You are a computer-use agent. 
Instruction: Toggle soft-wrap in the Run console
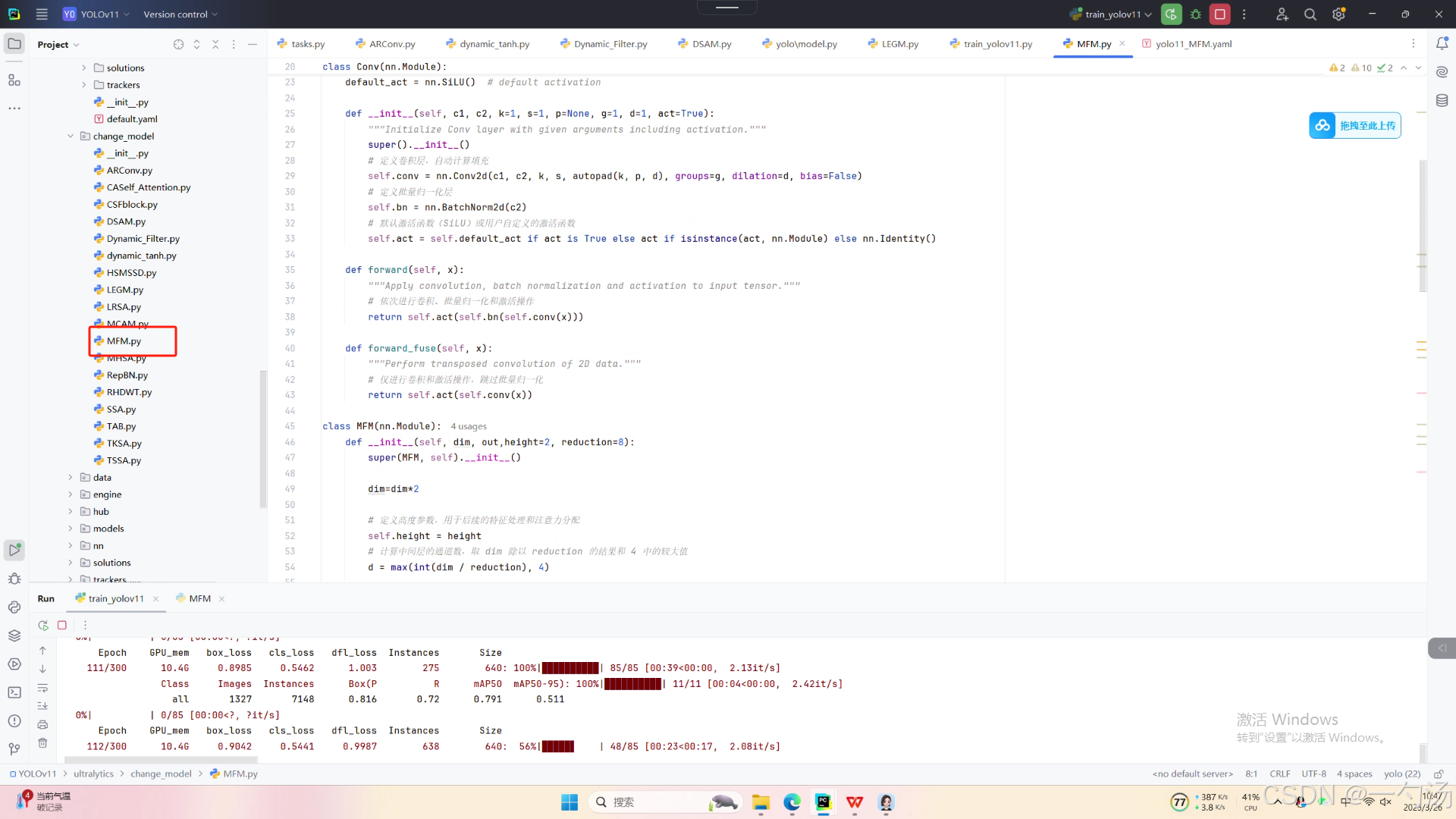coord(43,688)
